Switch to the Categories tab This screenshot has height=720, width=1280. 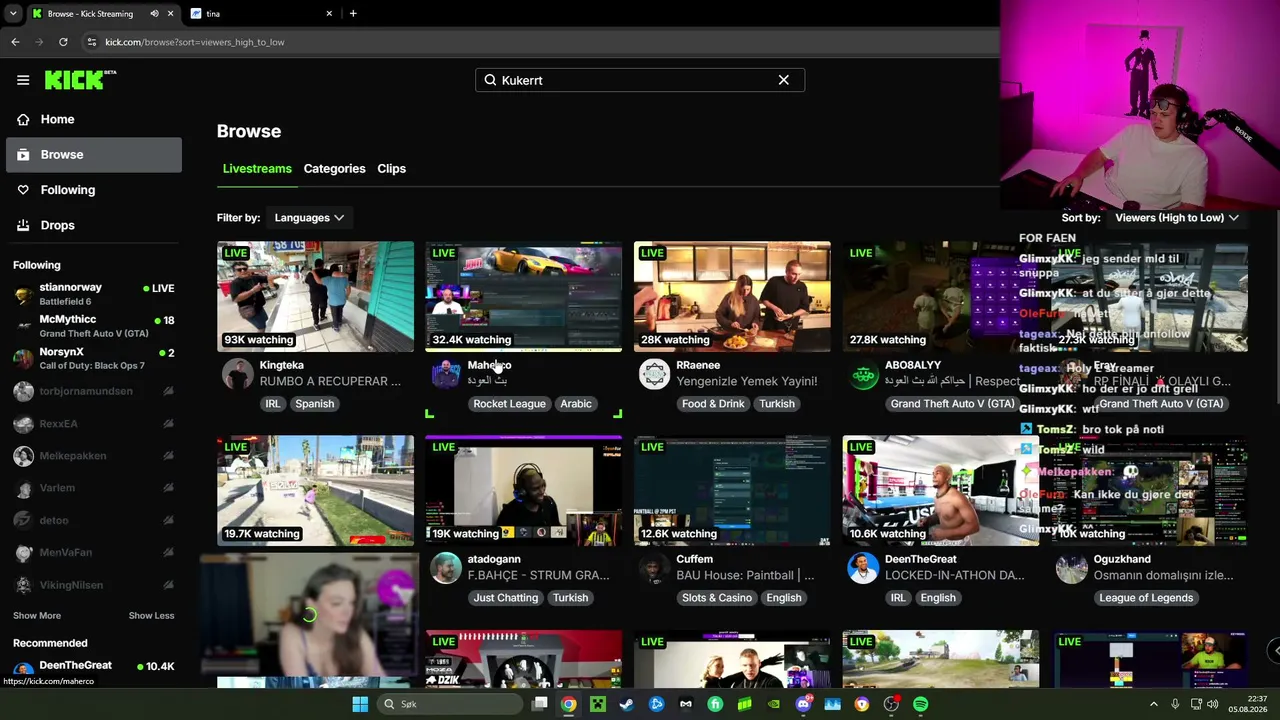[x=334, y=169]
